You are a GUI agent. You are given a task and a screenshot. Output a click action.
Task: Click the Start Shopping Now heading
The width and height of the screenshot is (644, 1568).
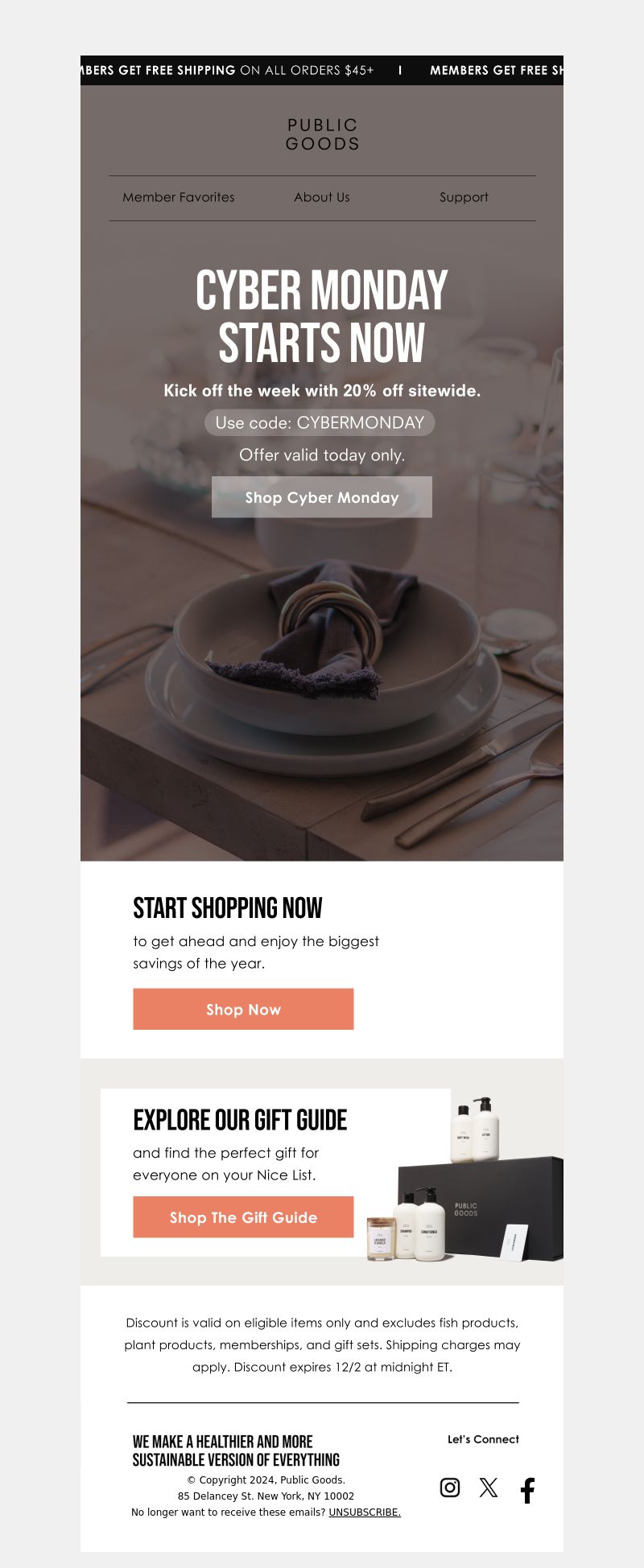pos(228,908)
